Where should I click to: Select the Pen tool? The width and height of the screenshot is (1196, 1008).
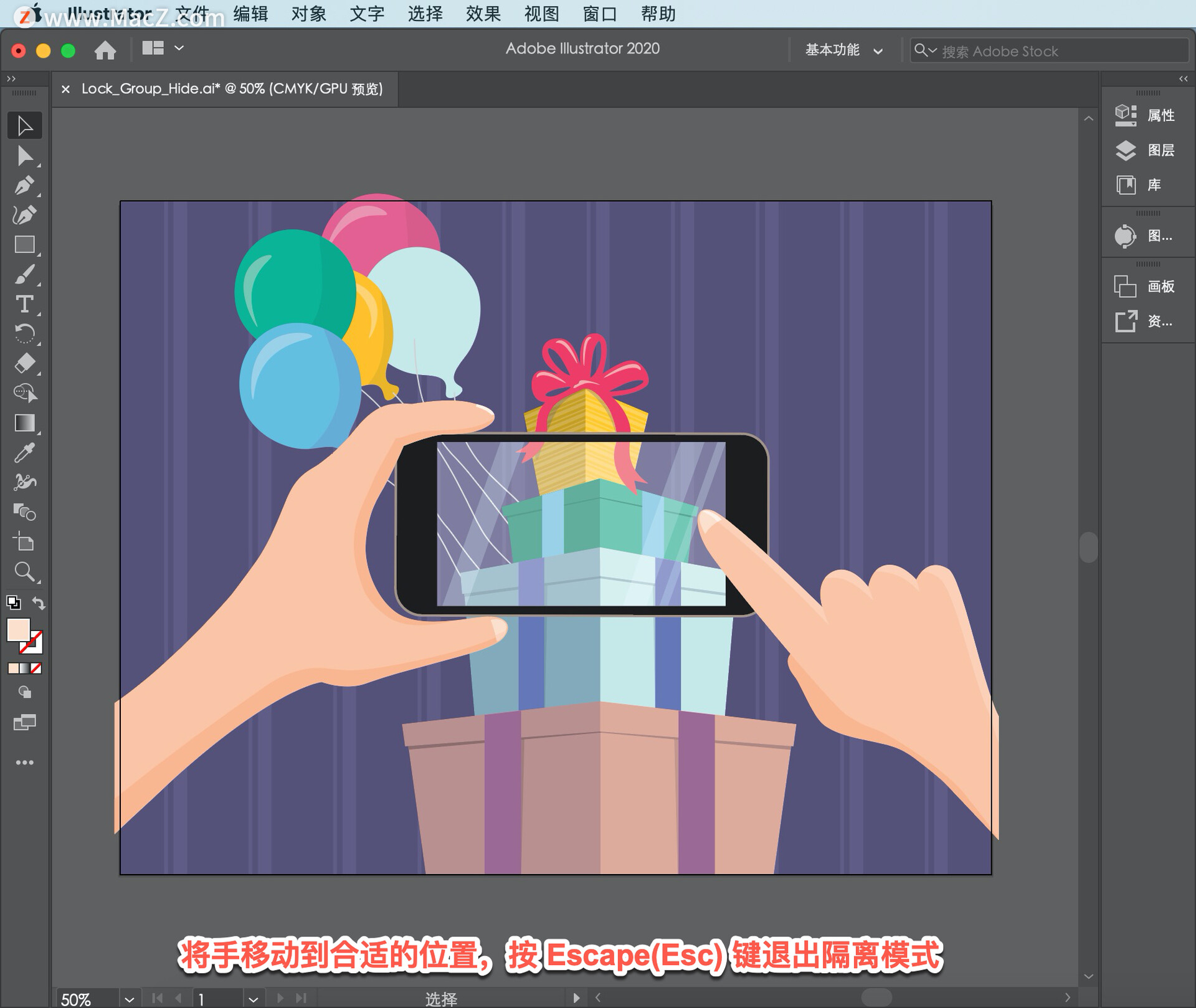tap(25, 186)
